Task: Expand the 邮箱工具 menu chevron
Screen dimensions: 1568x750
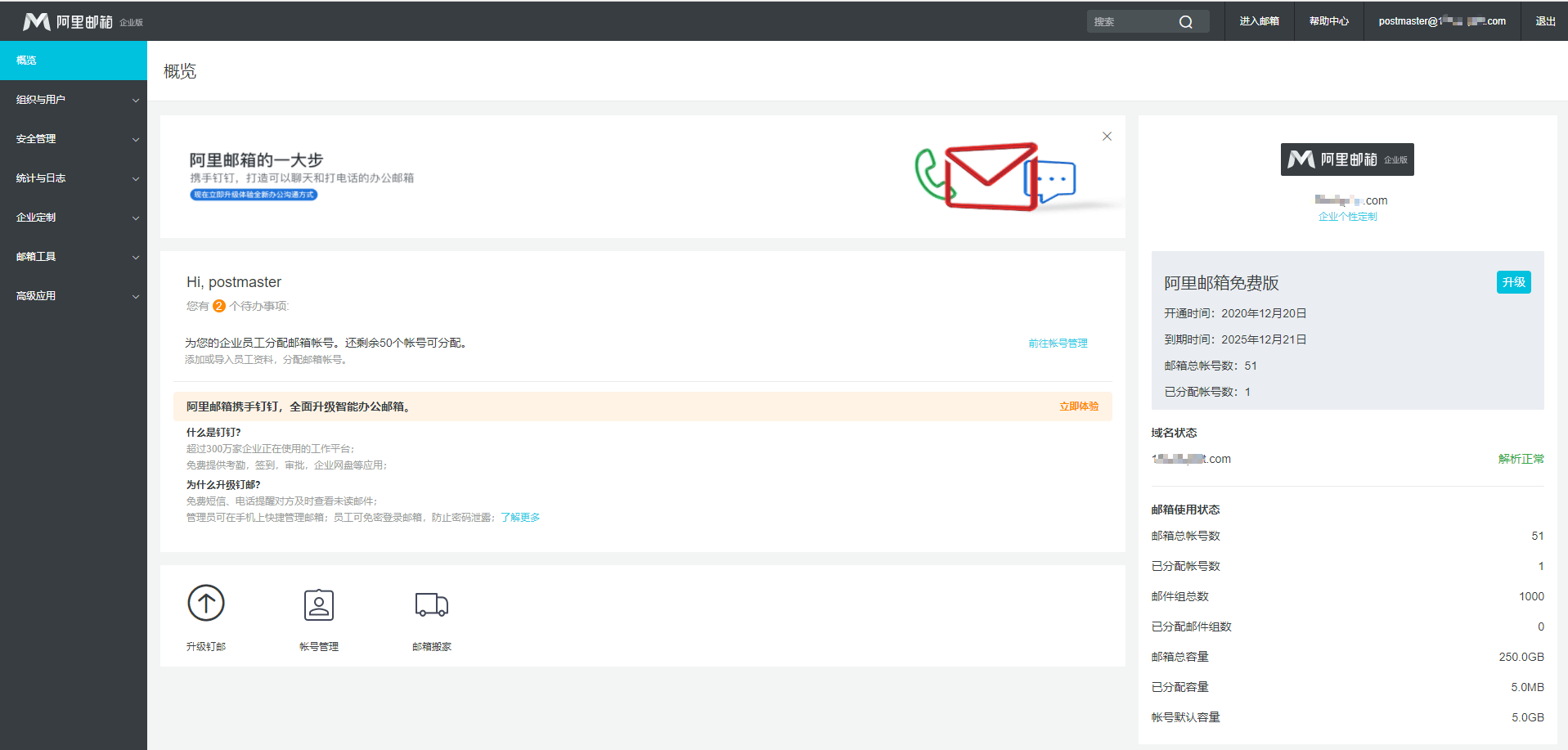Action: point(136,258)
